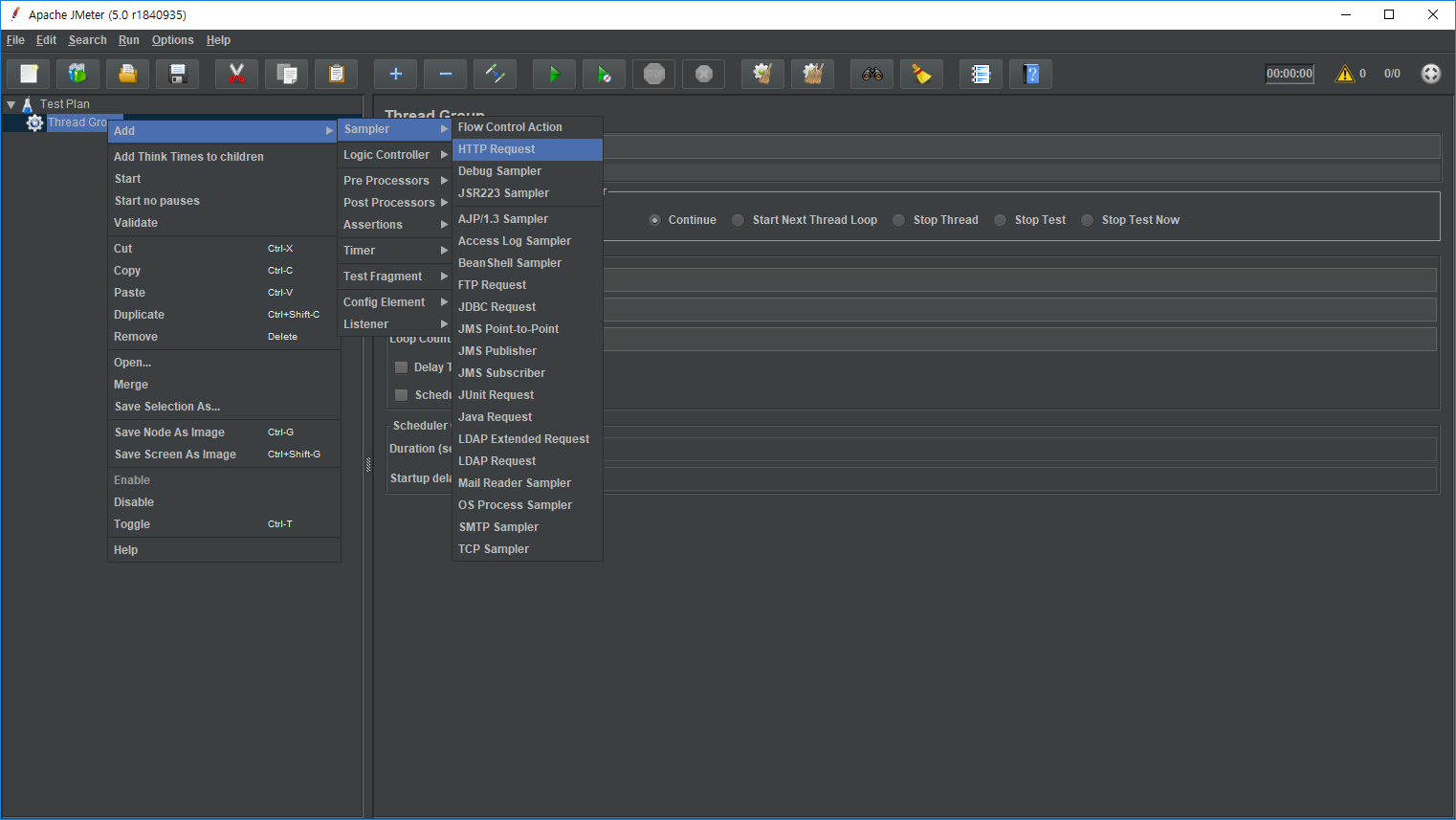1456x820 pixels.
Task: Expand the Add submenu
Action: click(x=223, y=131)
